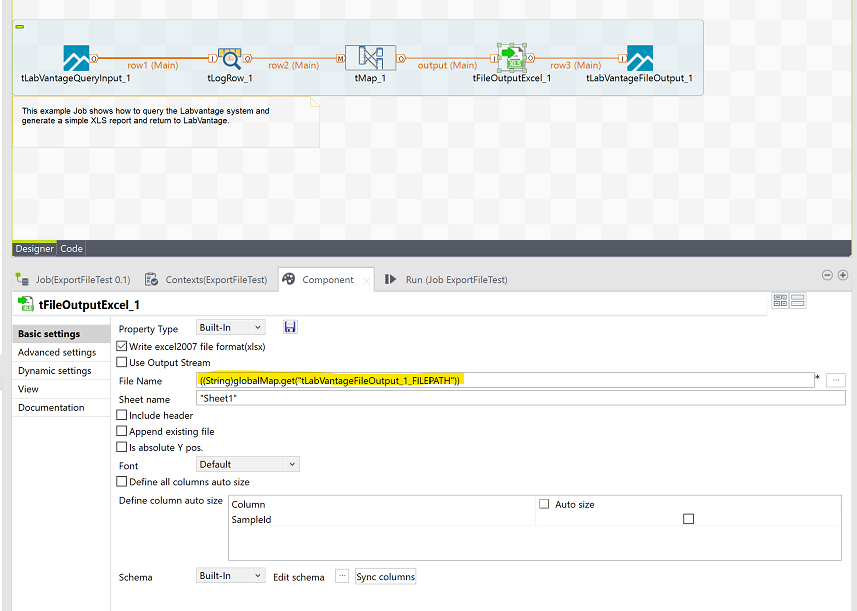The width and height of the screenshot is (857, 611).
Task: Click the note describing the example Job
Action: (x=166, y=122)
